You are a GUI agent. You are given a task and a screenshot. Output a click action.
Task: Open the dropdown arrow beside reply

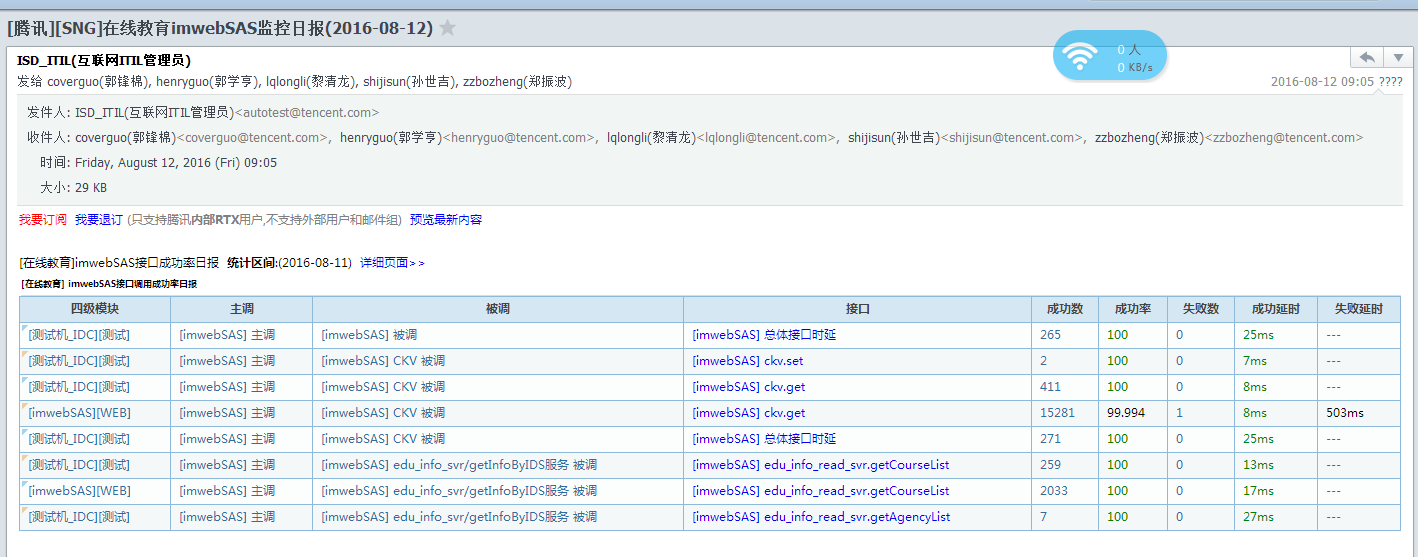coord(1397,58)
